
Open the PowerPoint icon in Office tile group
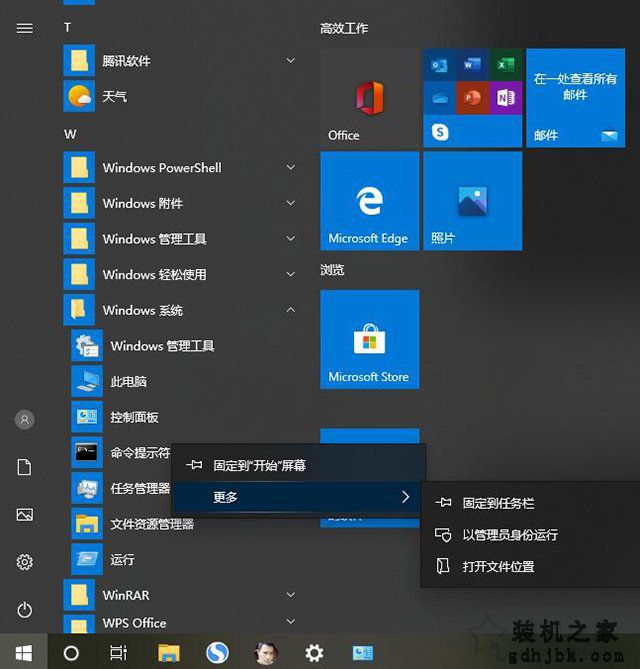(x=472, y=98)
